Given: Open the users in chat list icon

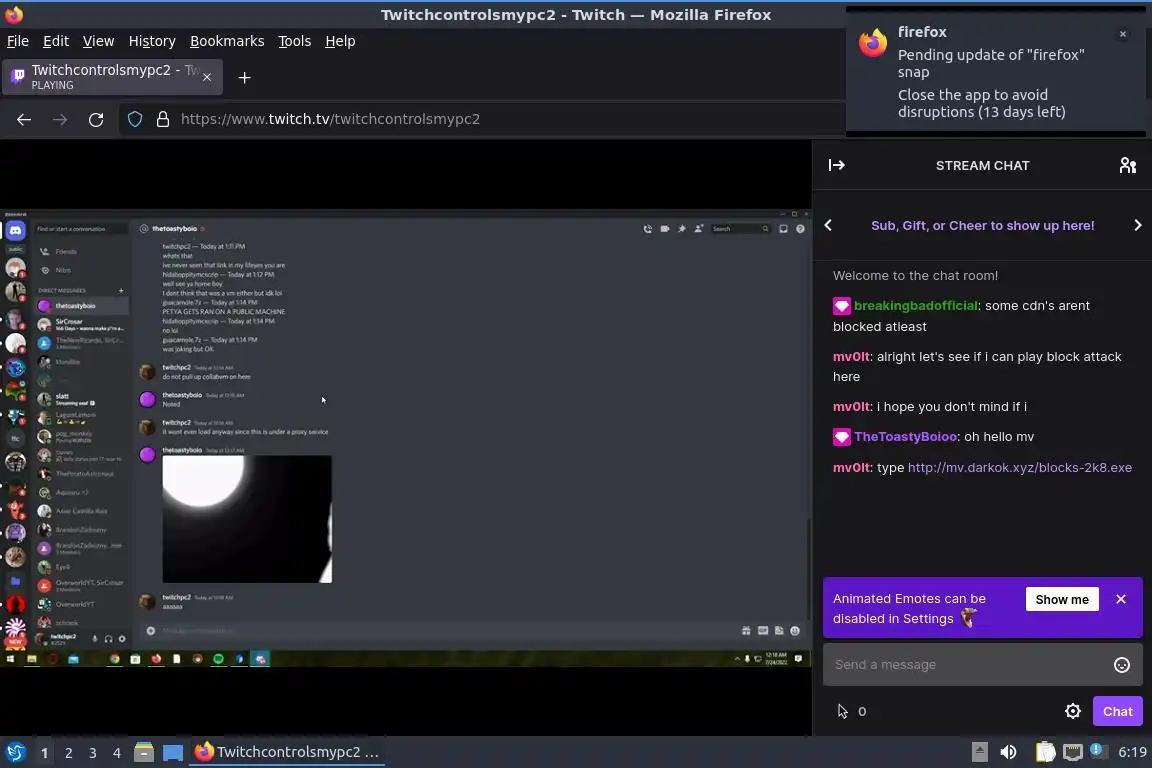Looking at the screenshot, I should pos(1128,165).
